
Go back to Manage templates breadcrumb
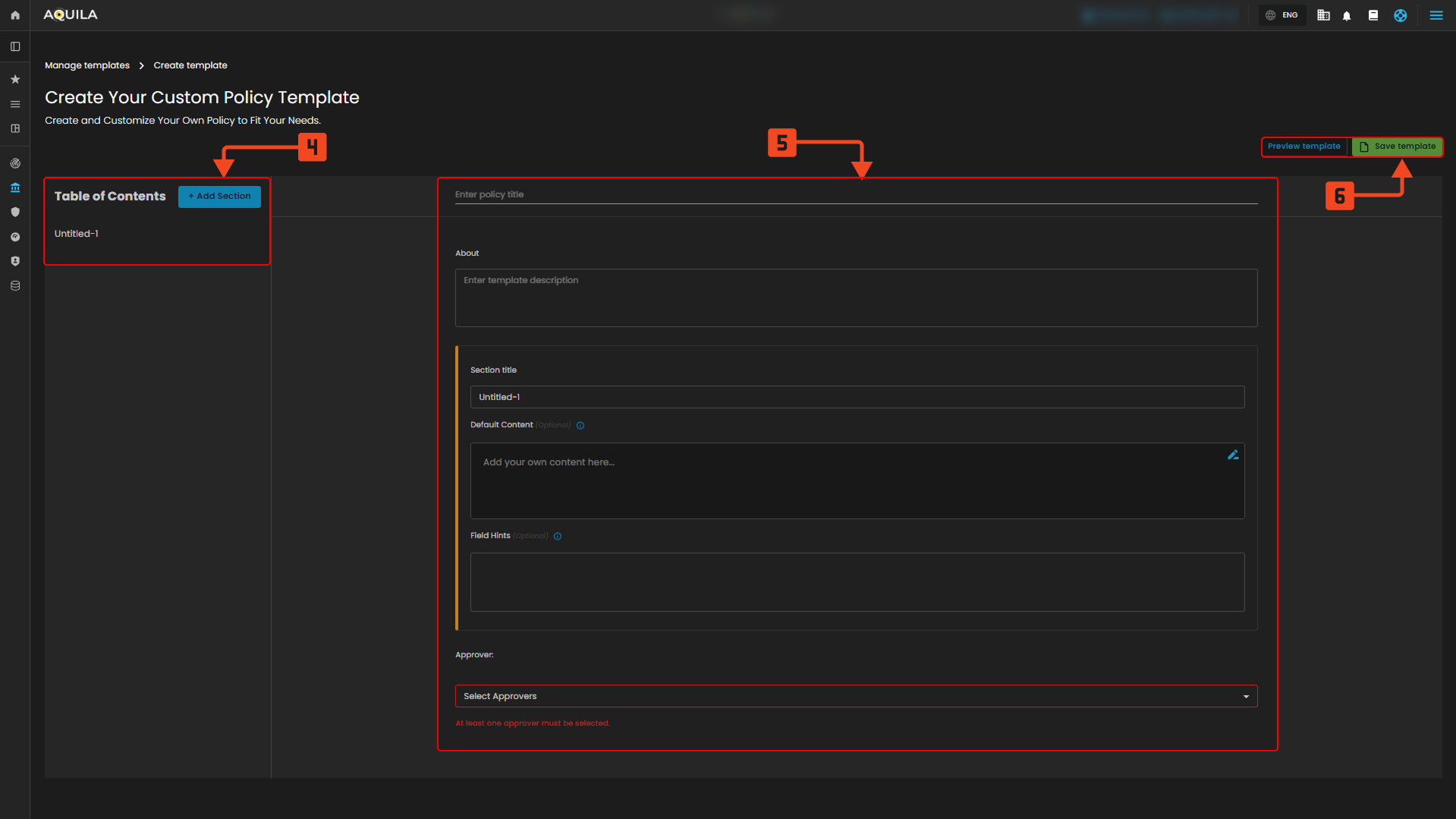coord(87,65)
